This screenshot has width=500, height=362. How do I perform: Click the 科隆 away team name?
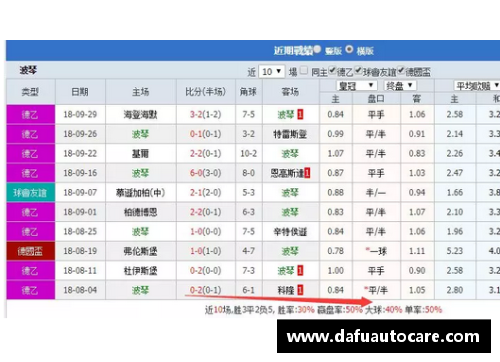click(286, 290)
